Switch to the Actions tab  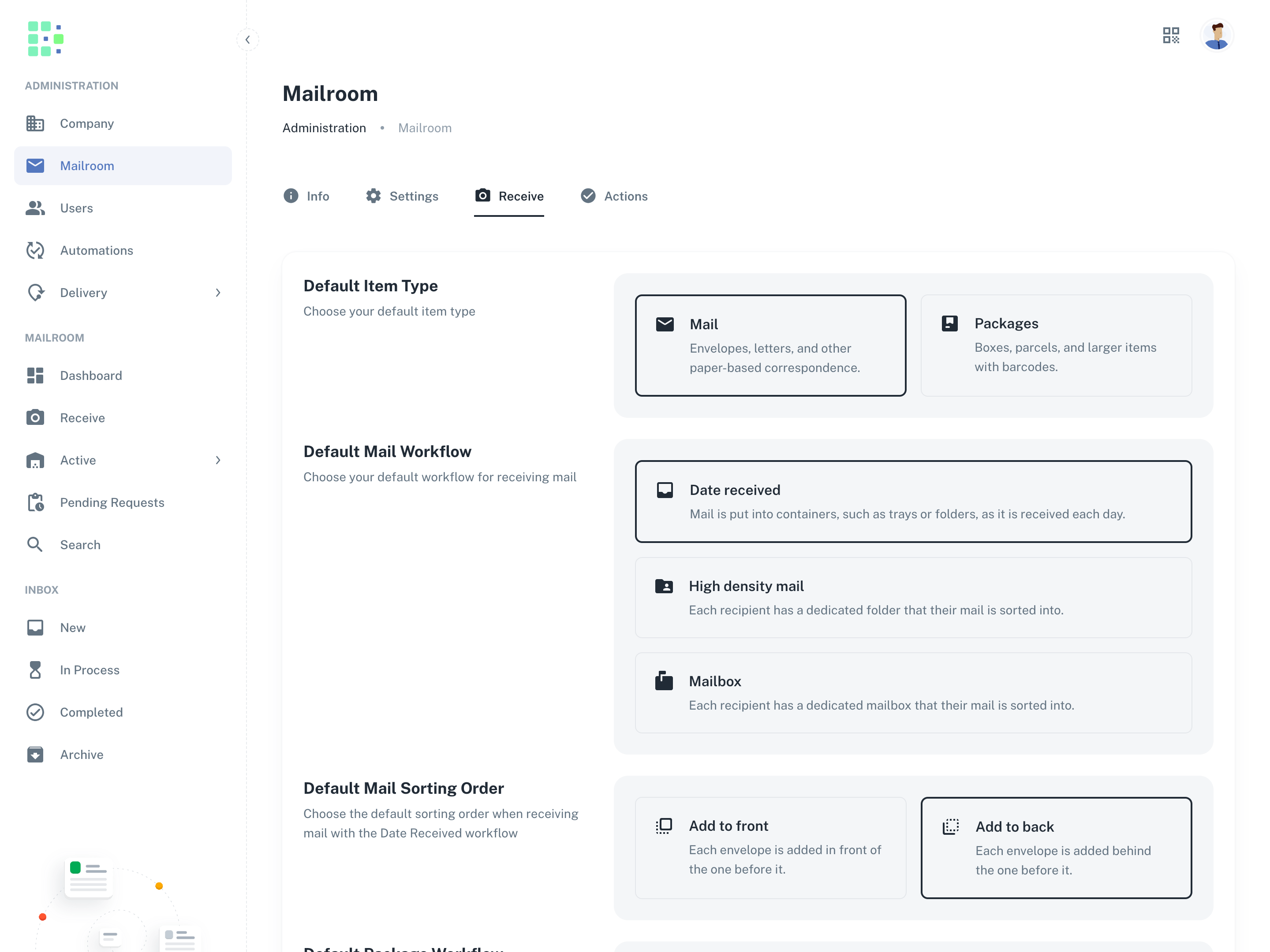[614, 196]
